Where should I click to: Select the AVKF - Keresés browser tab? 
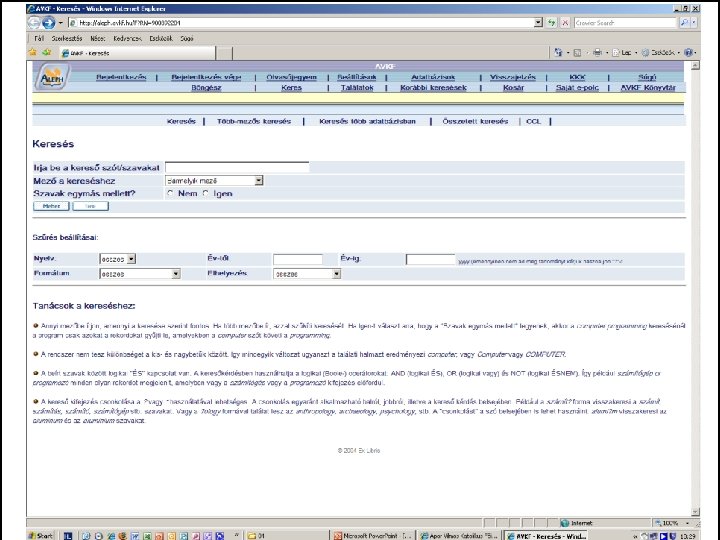pyautogui.click(x=137, y=53)
